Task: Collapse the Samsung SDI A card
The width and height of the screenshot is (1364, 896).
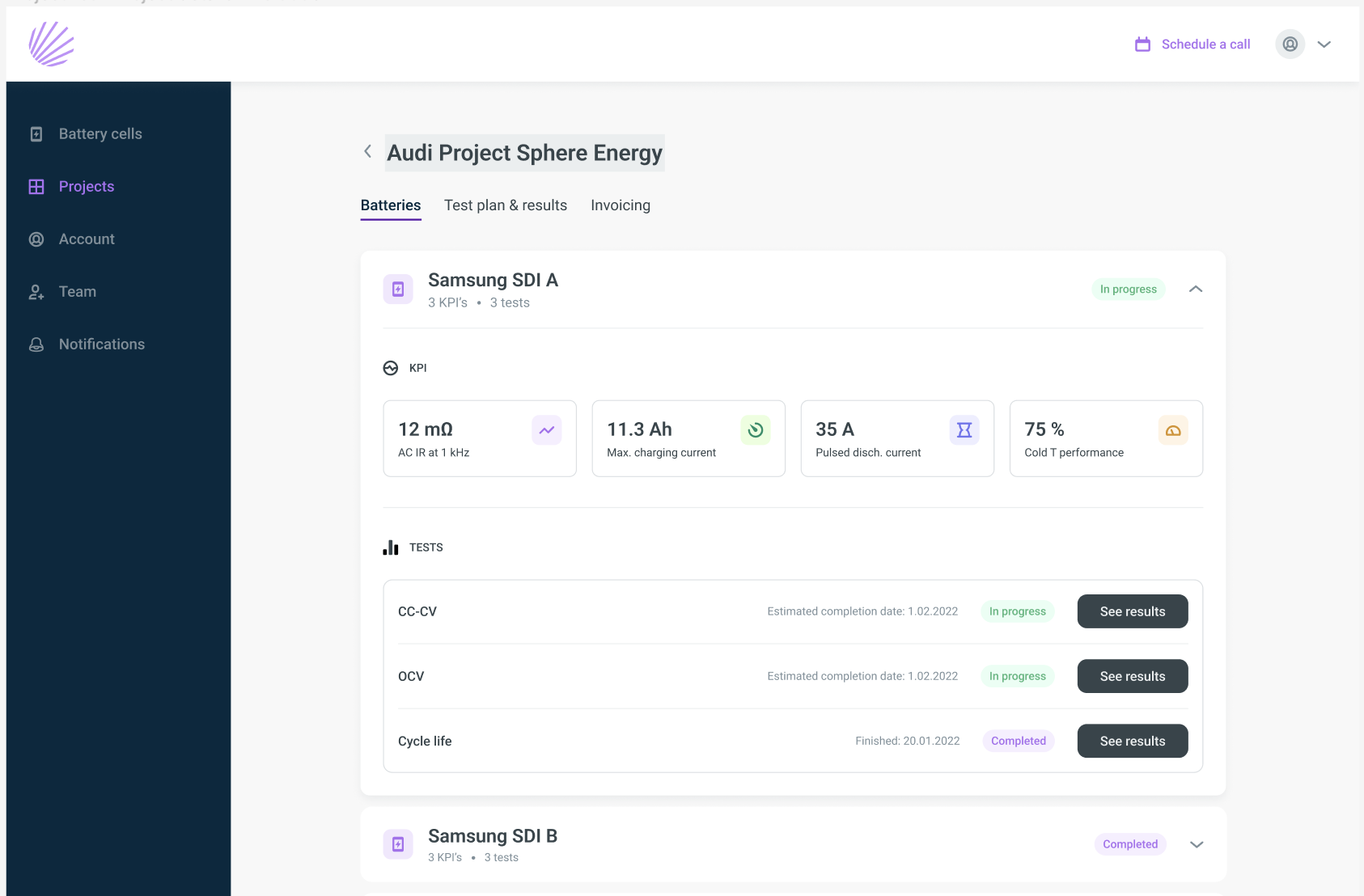Action: [1197, 289]
